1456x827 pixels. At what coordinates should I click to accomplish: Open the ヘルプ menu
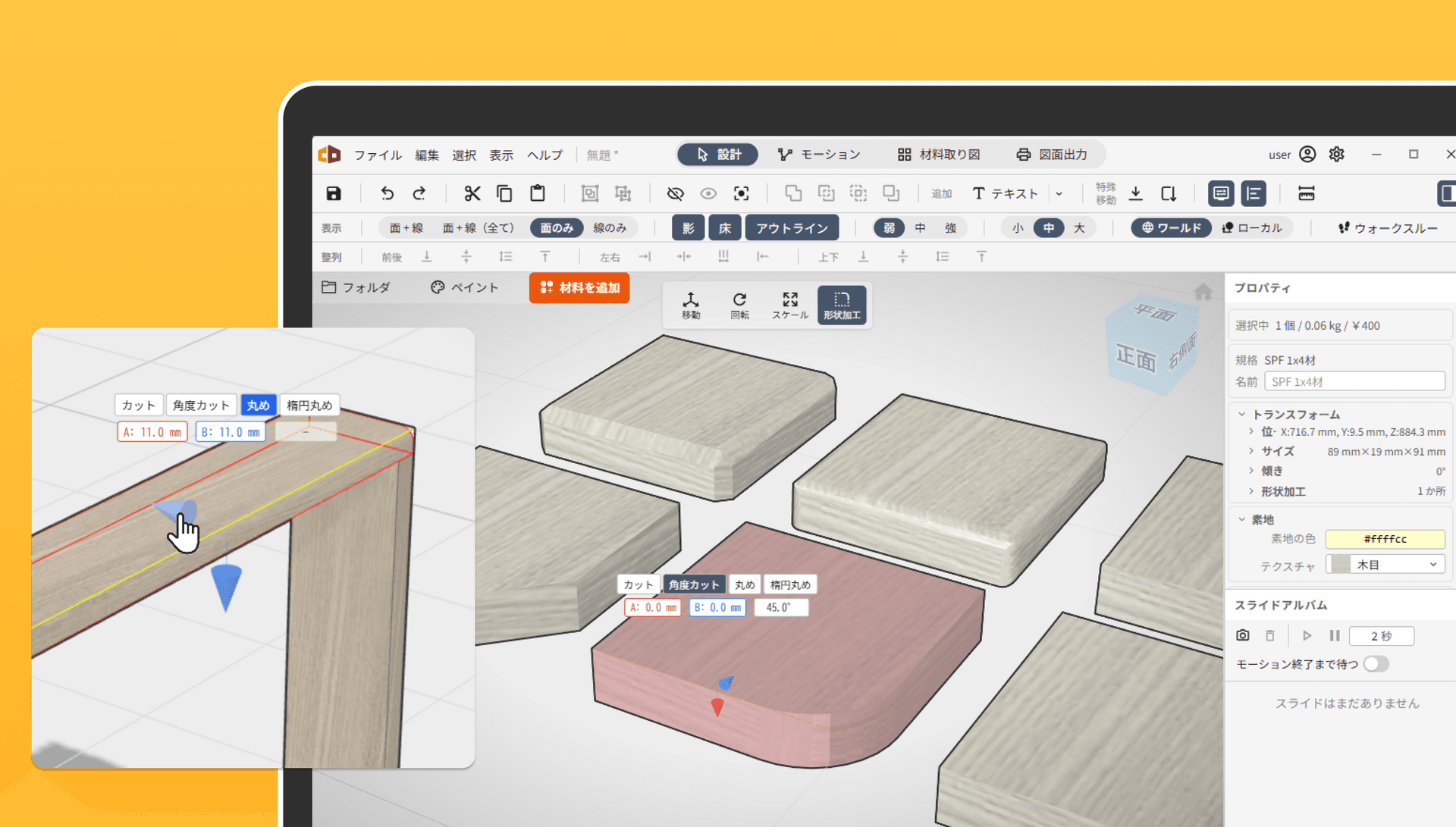[x=545, y=155]
